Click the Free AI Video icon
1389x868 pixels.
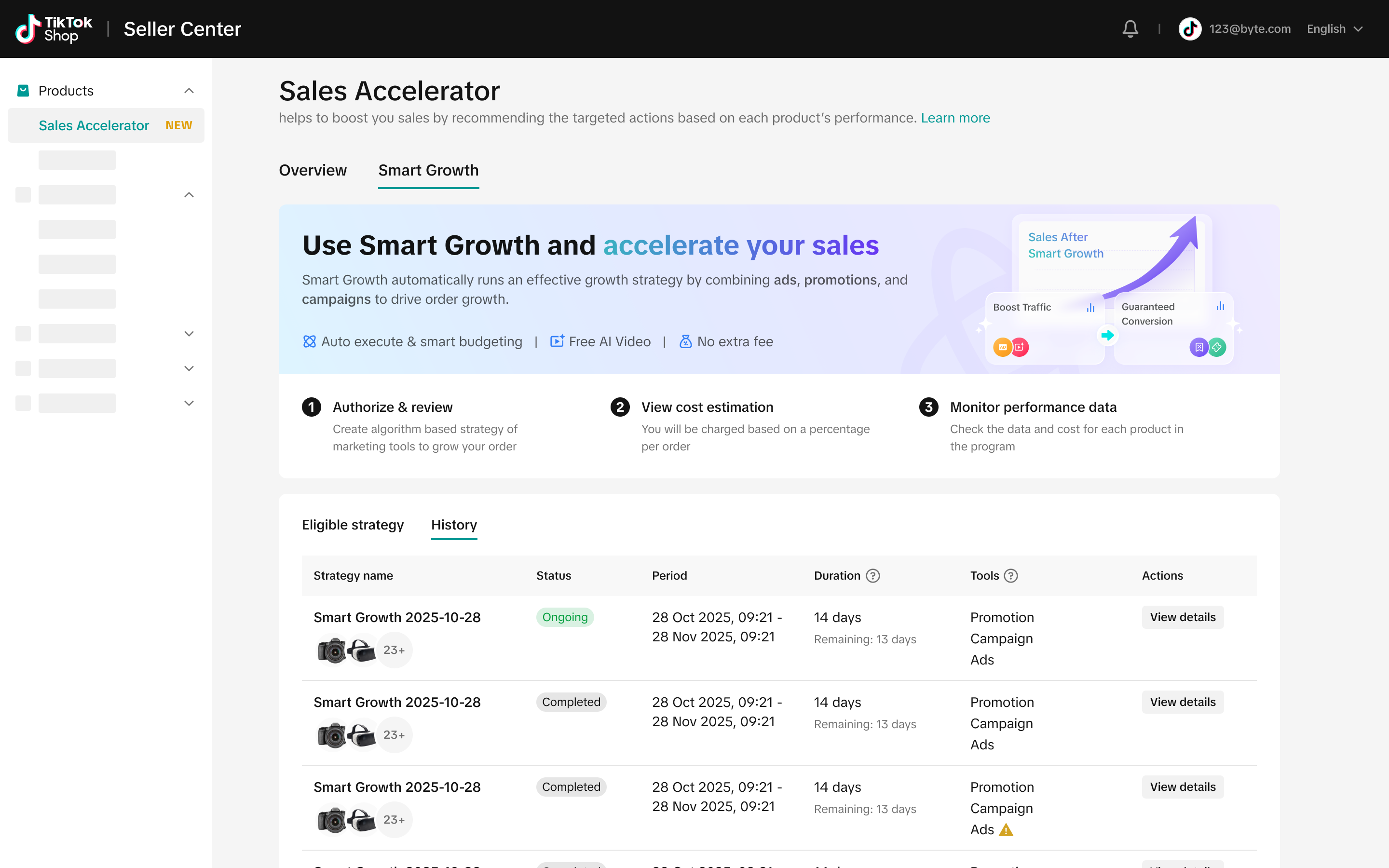(x=558, y=341)
